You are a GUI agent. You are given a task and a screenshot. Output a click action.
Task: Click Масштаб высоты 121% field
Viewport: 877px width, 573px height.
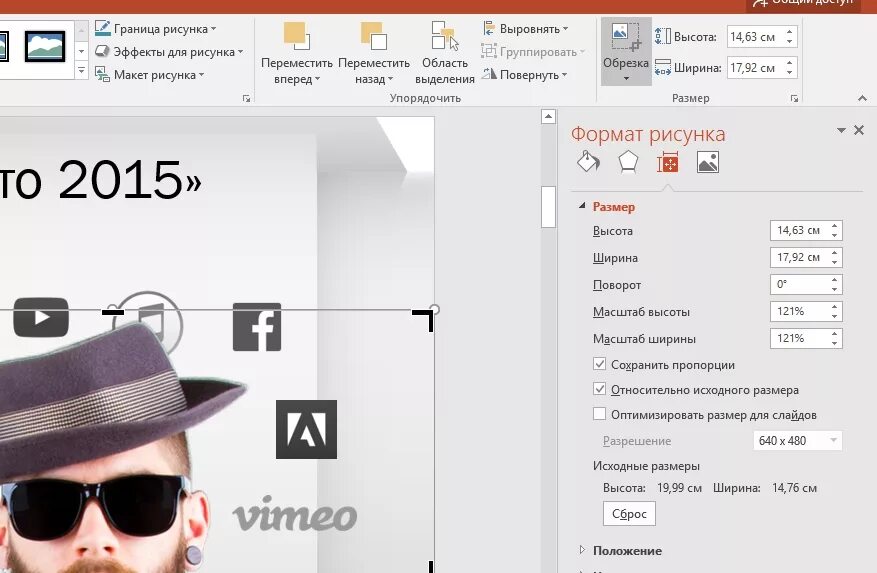click(x=799, y=311)
